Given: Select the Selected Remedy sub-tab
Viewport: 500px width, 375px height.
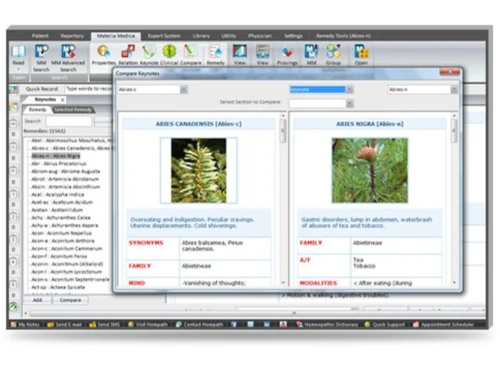Looking at the screenshot, I should point(73,110).
